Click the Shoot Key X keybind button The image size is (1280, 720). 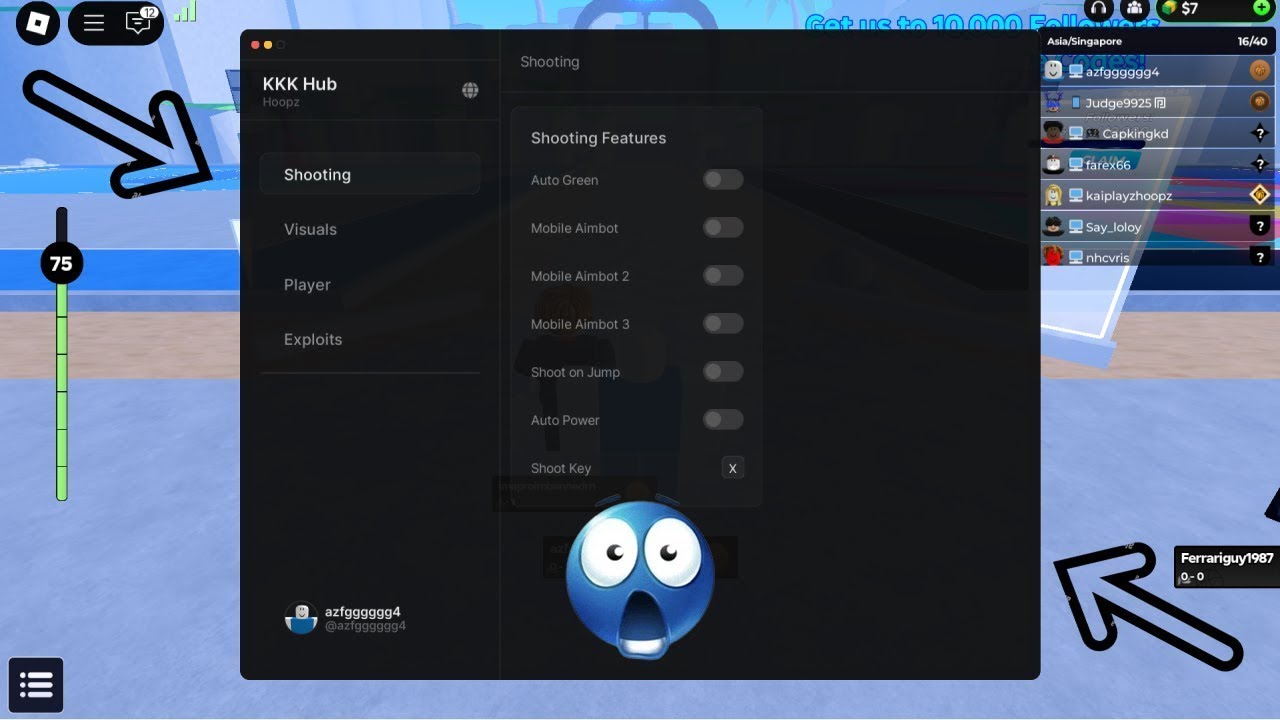tap(733, 468)
